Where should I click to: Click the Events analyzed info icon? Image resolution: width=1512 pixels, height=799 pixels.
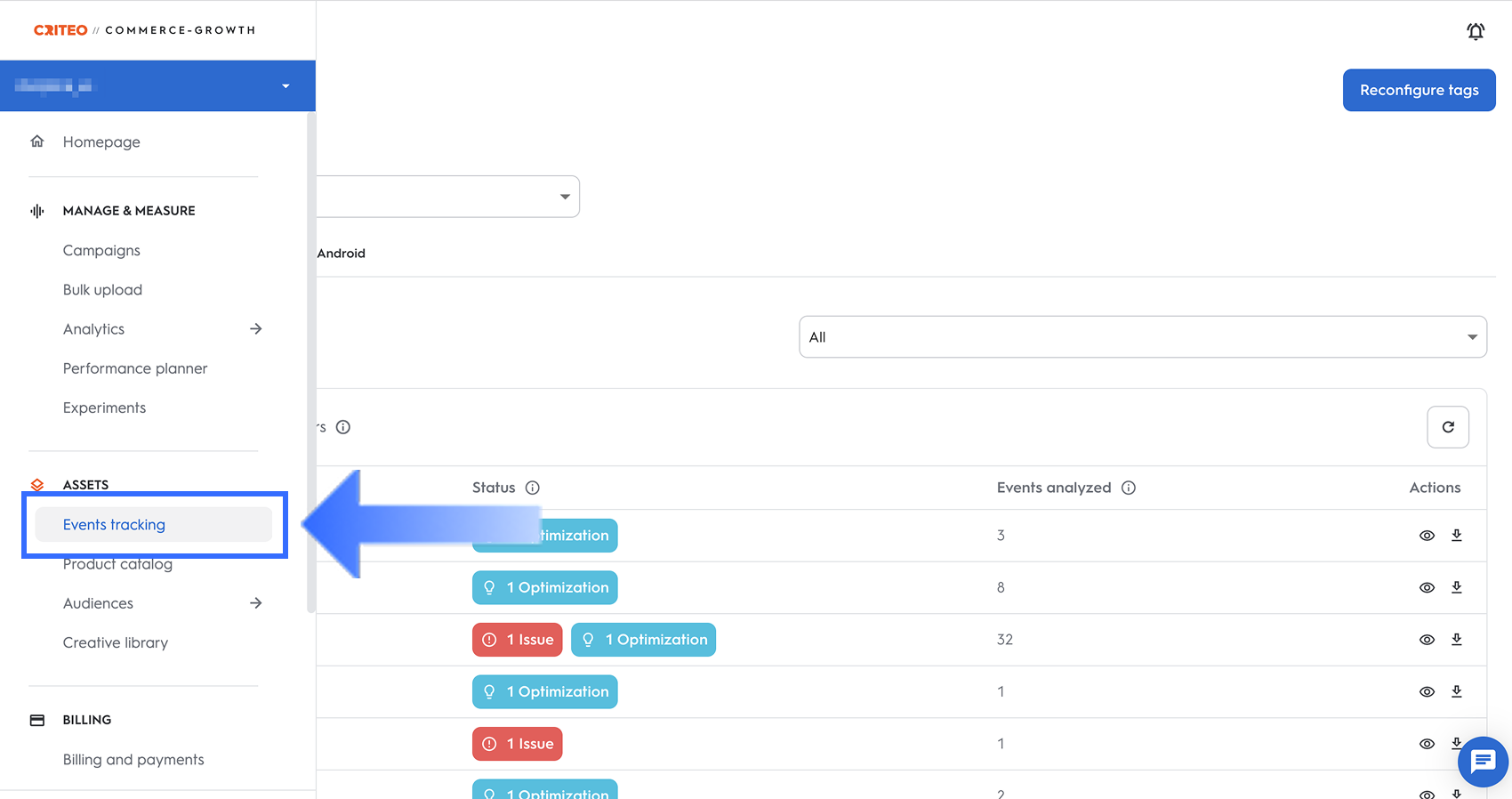(x=1129, y=488)
